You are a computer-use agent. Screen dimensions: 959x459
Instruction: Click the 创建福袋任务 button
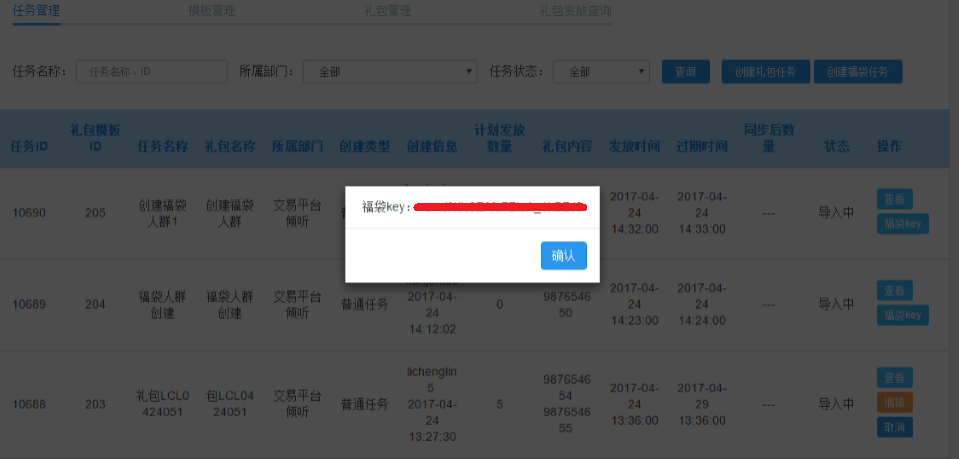[x=858, y=72]
